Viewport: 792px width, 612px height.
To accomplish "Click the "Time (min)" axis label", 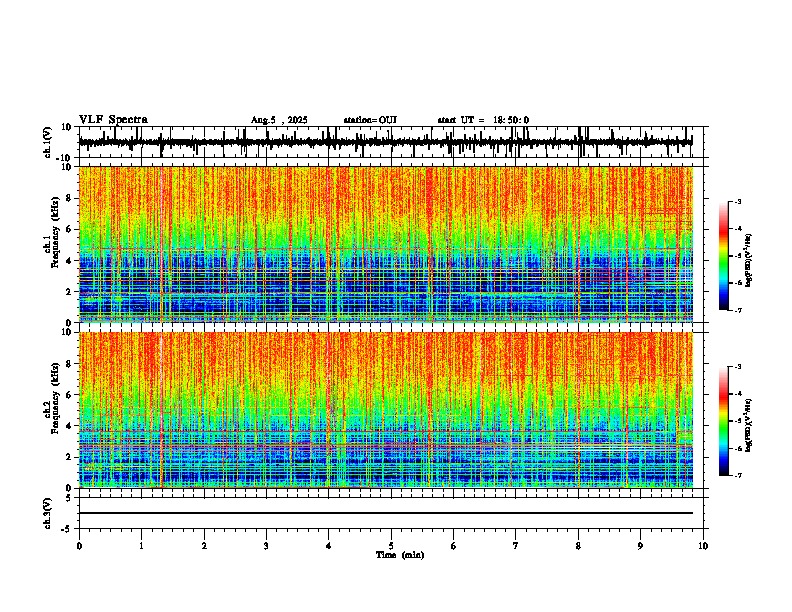I will (x=400, y=555).
